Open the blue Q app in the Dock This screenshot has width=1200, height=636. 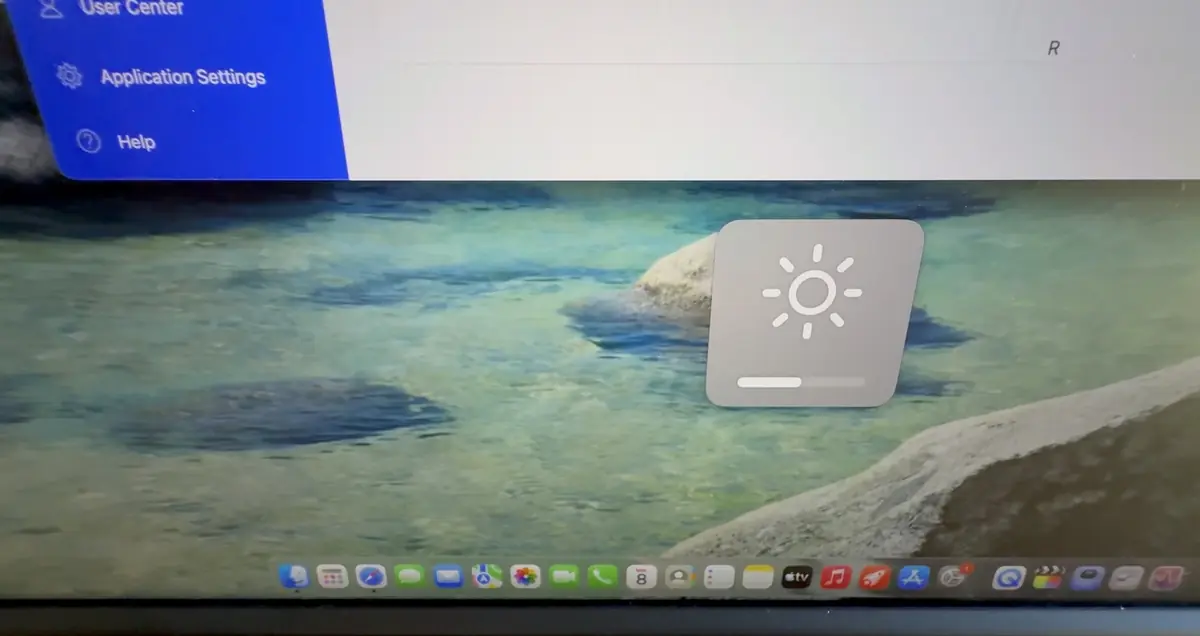point(1009,577)
